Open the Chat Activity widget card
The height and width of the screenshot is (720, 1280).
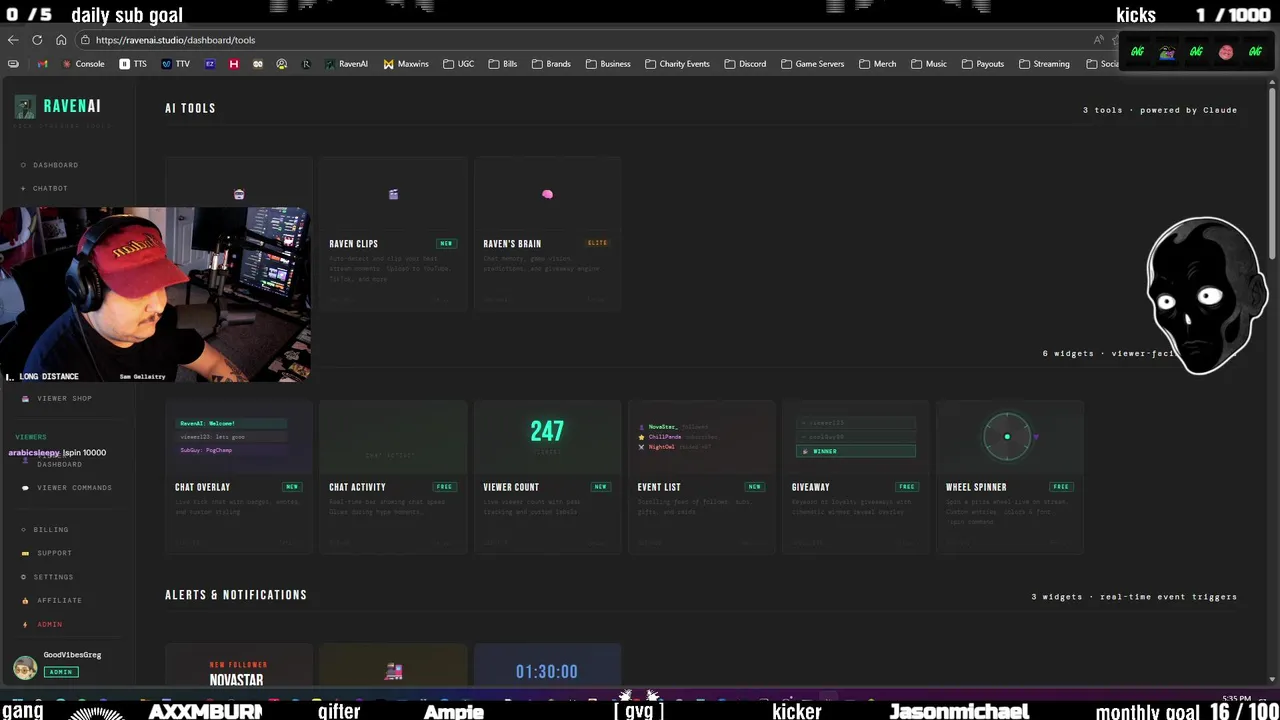point(393,477)
